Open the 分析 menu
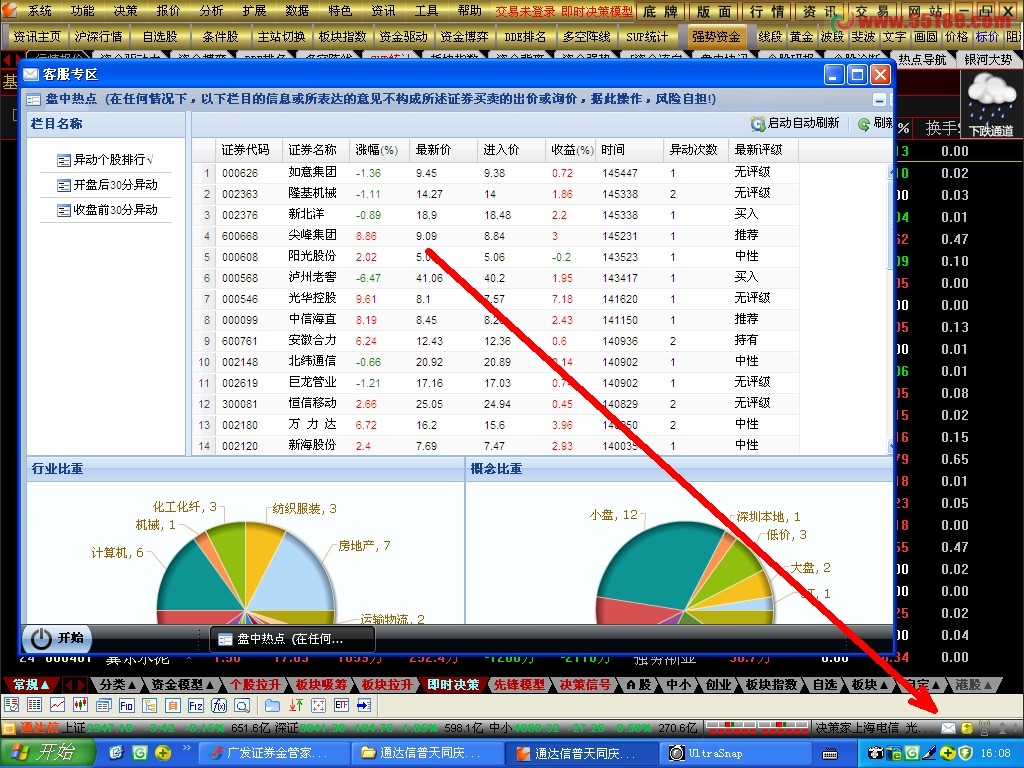Screen dimensions: 1024x768 point(211,10)
